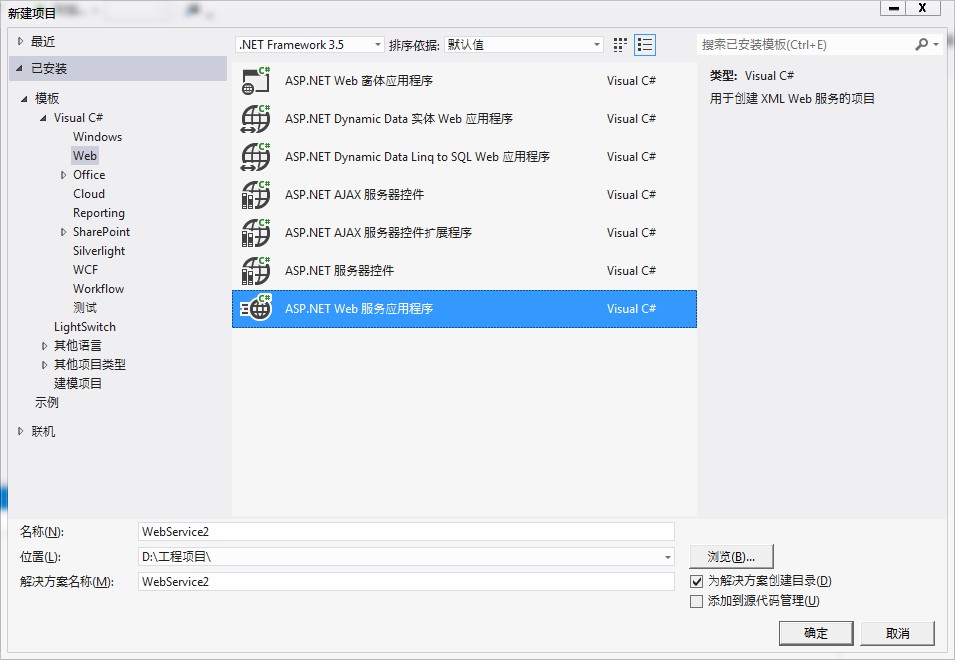Select ASP.NET Dynamic Data Linq to SQL text
955x660 pixels.
click(x=417, y=156)
